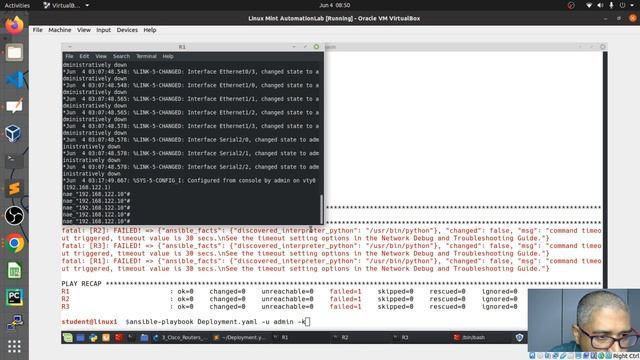The image size is (640, 360).
Task: Click the R1 terminal vertical scrollbar
Action: 321,208
